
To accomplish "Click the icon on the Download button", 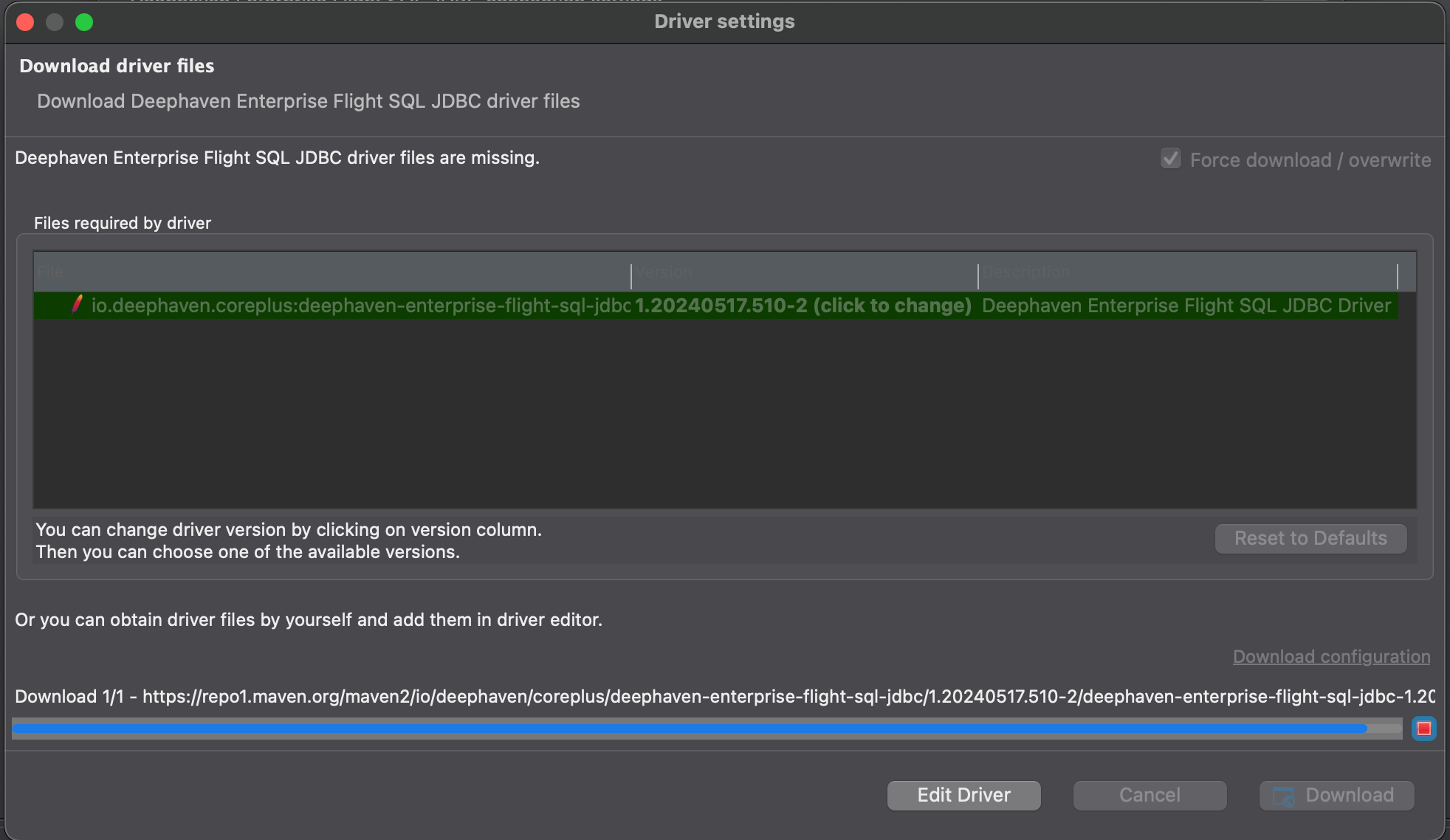I will [1283, 796].
